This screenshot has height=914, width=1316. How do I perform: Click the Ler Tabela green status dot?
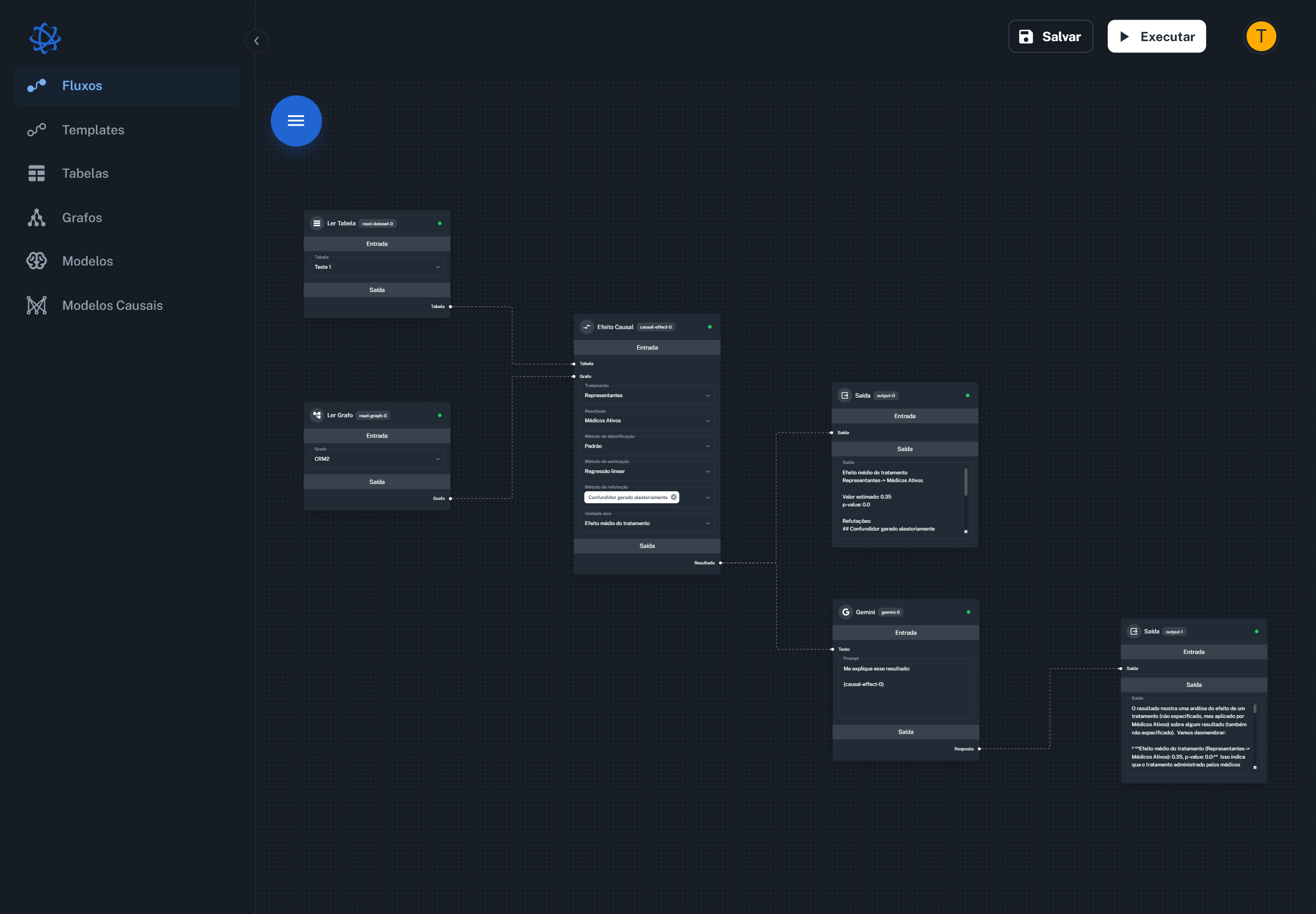tap(440, 223)
